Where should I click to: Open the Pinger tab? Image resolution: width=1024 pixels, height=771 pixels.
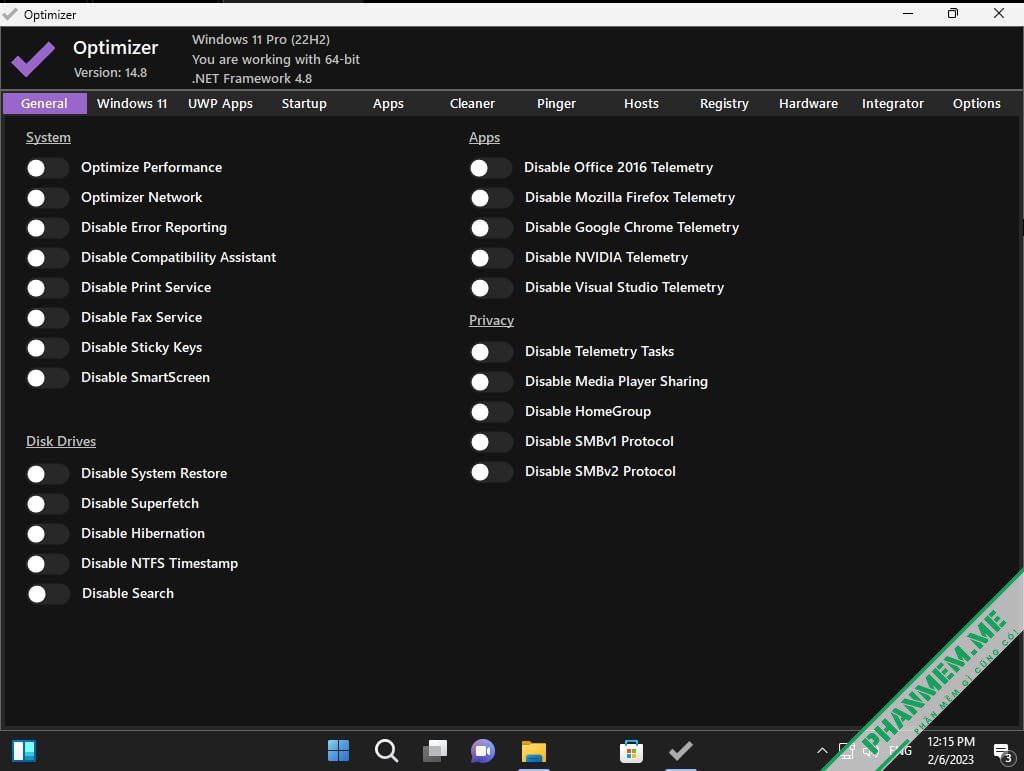point(556,104)
